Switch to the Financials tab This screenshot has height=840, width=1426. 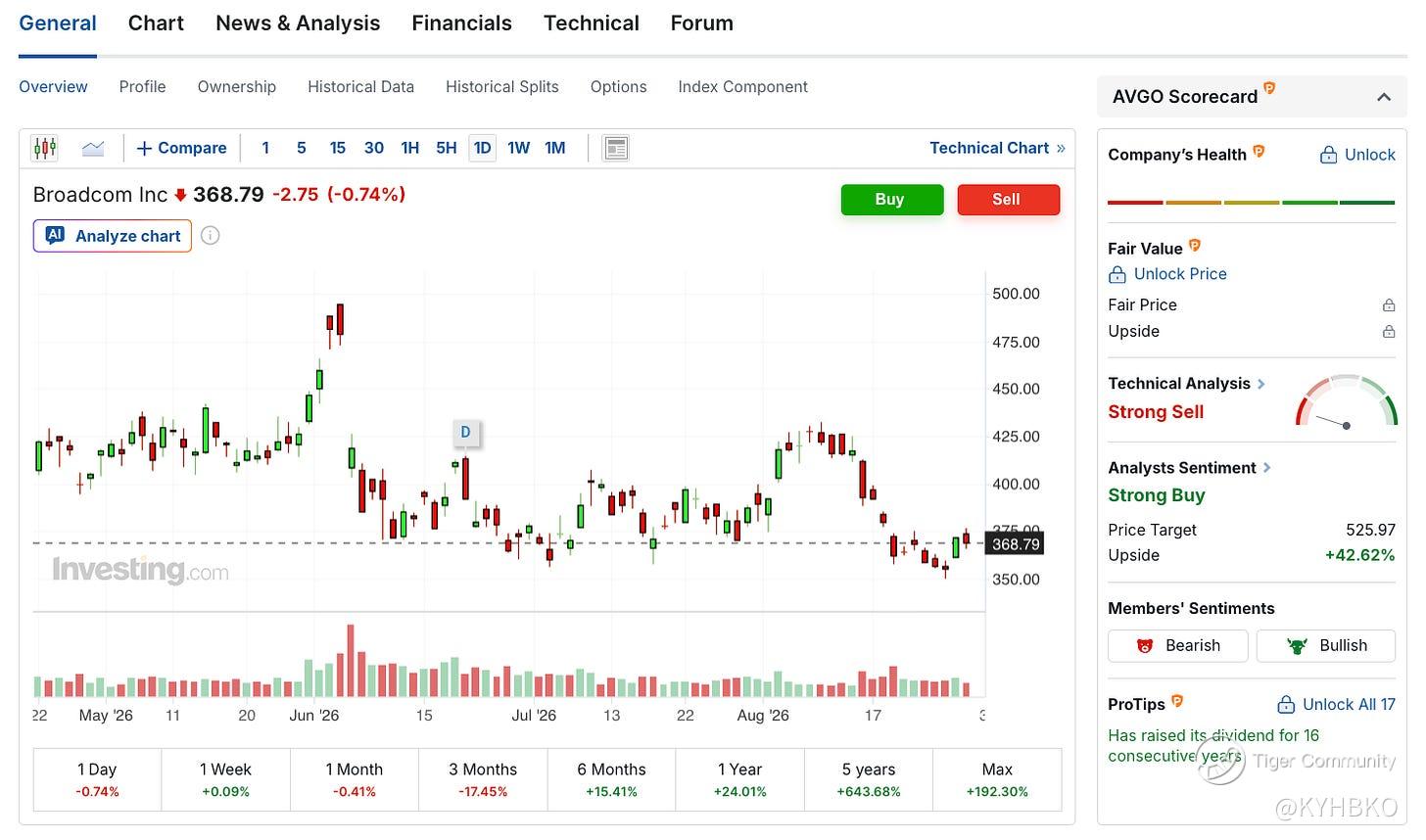pyautogui.click(x=462, y=23)
